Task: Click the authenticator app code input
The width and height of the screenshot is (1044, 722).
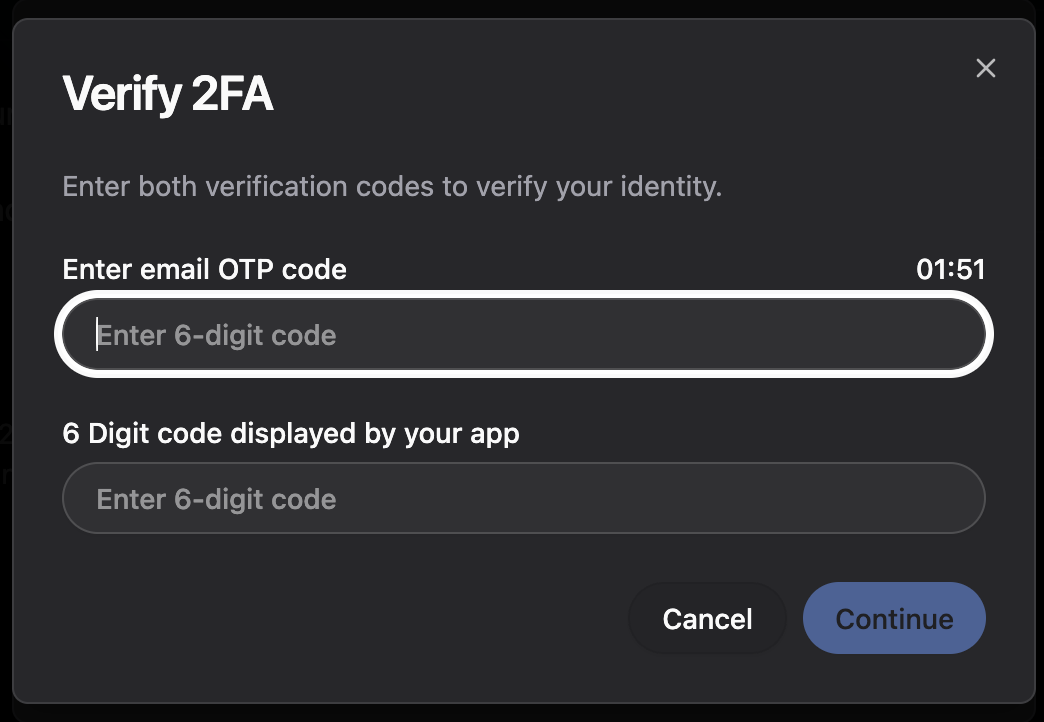Action: [523, 498]
